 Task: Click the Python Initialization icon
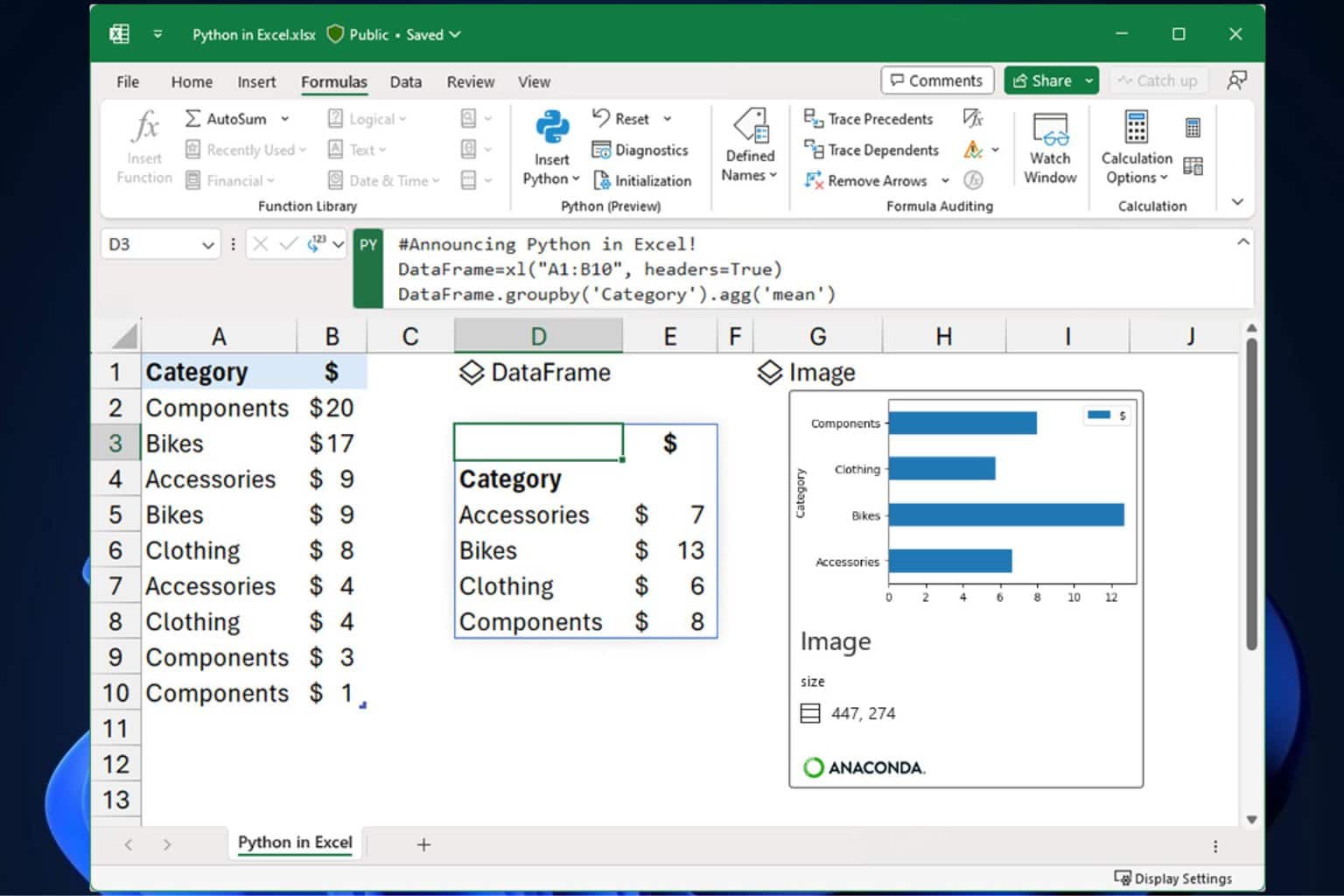pyautogui.click(x=642, y=181)
